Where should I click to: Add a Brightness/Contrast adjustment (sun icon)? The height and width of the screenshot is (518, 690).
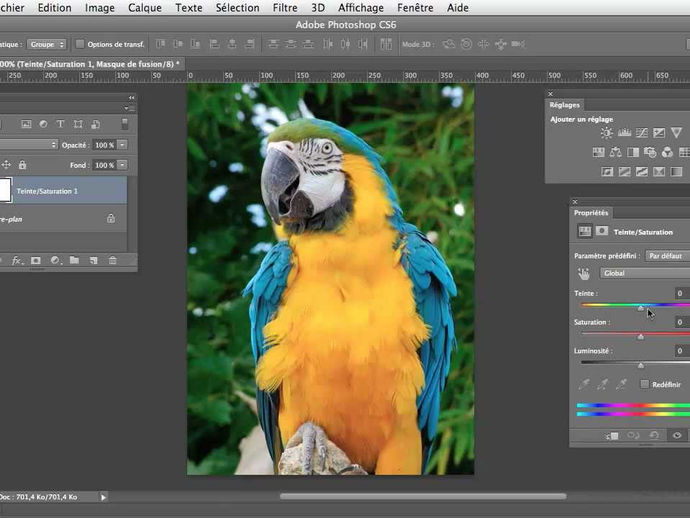607,133
